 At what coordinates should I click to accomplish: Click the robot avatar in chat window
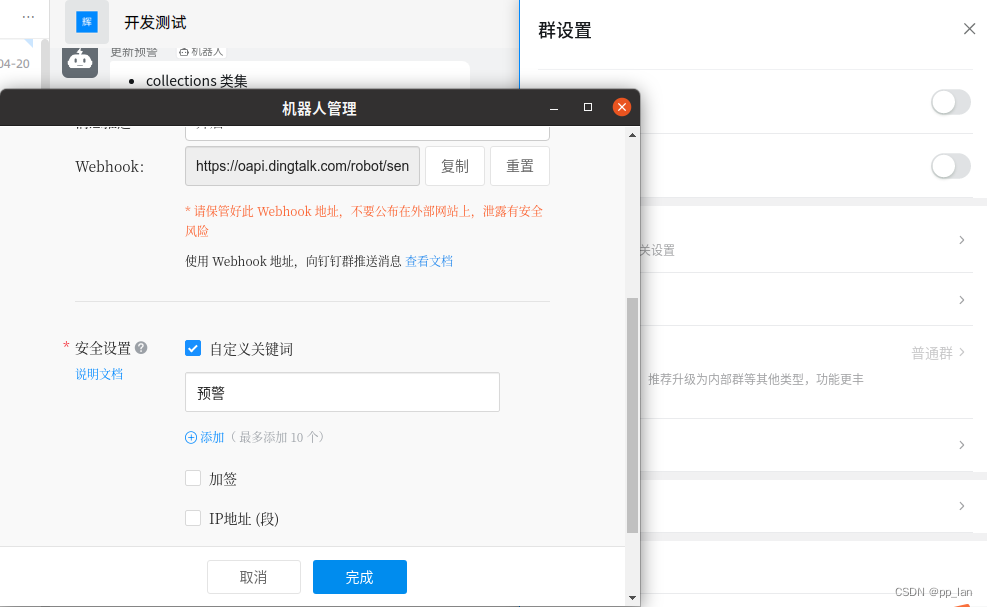[80, 62]
